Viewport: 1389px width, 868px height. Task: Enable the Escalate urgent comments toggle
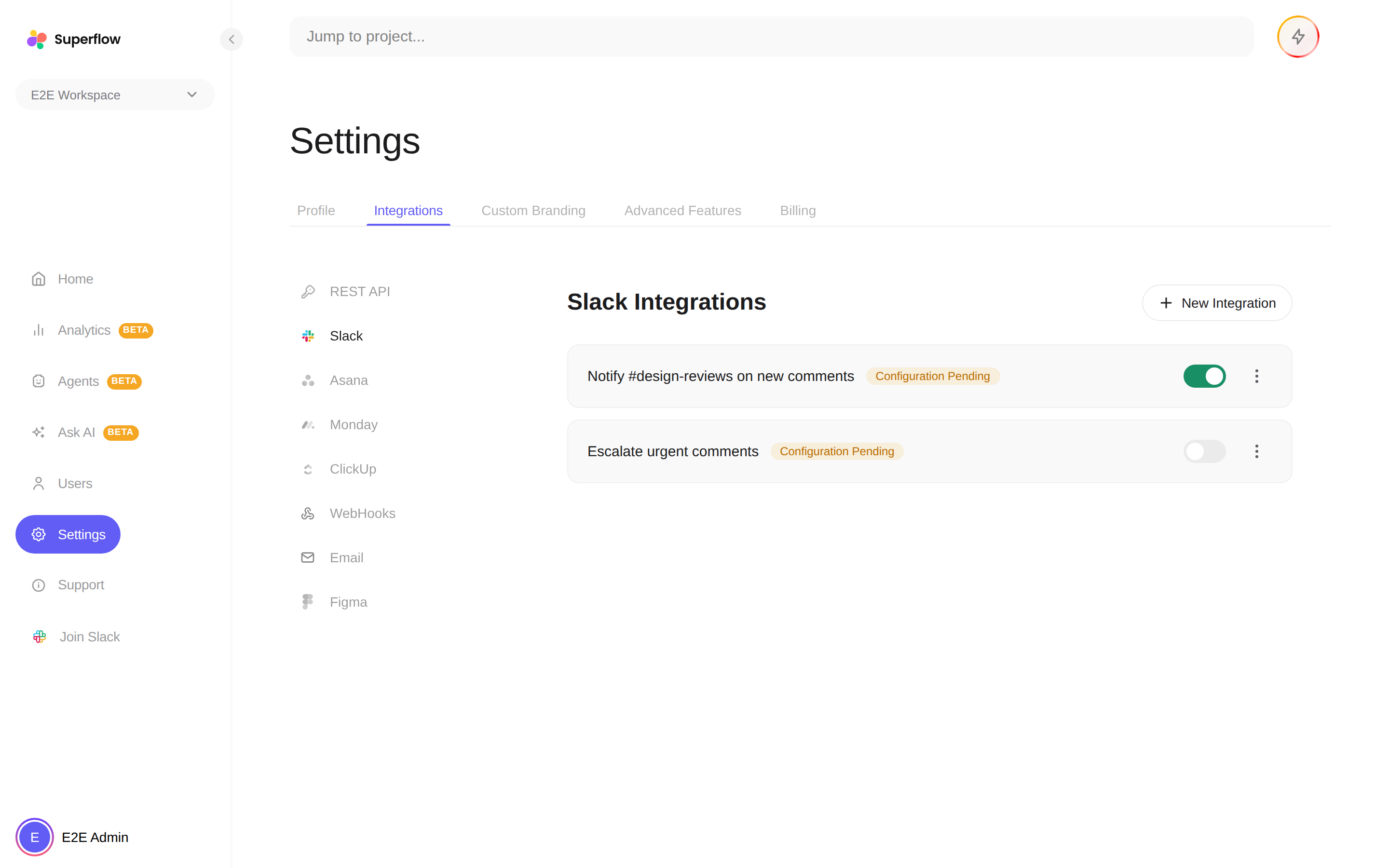(x=1204, y=451)
